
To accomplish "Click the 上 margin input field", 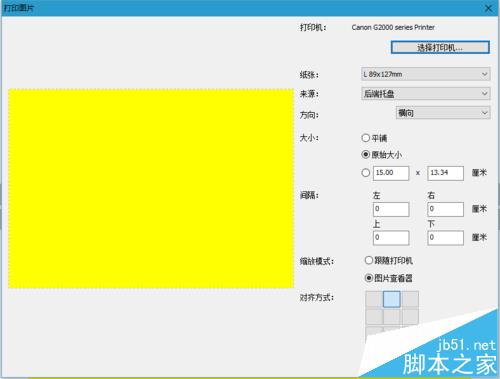I will coord(391,238).
